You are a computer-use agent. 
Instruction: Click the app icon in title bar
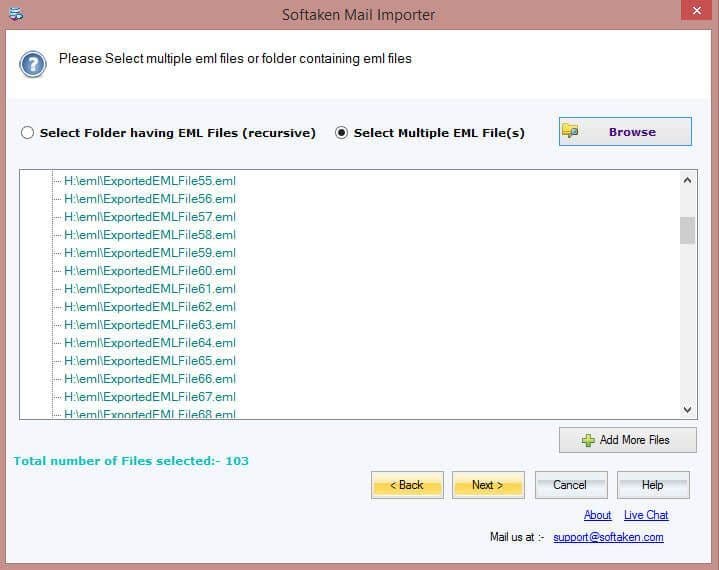pos(16,14)
